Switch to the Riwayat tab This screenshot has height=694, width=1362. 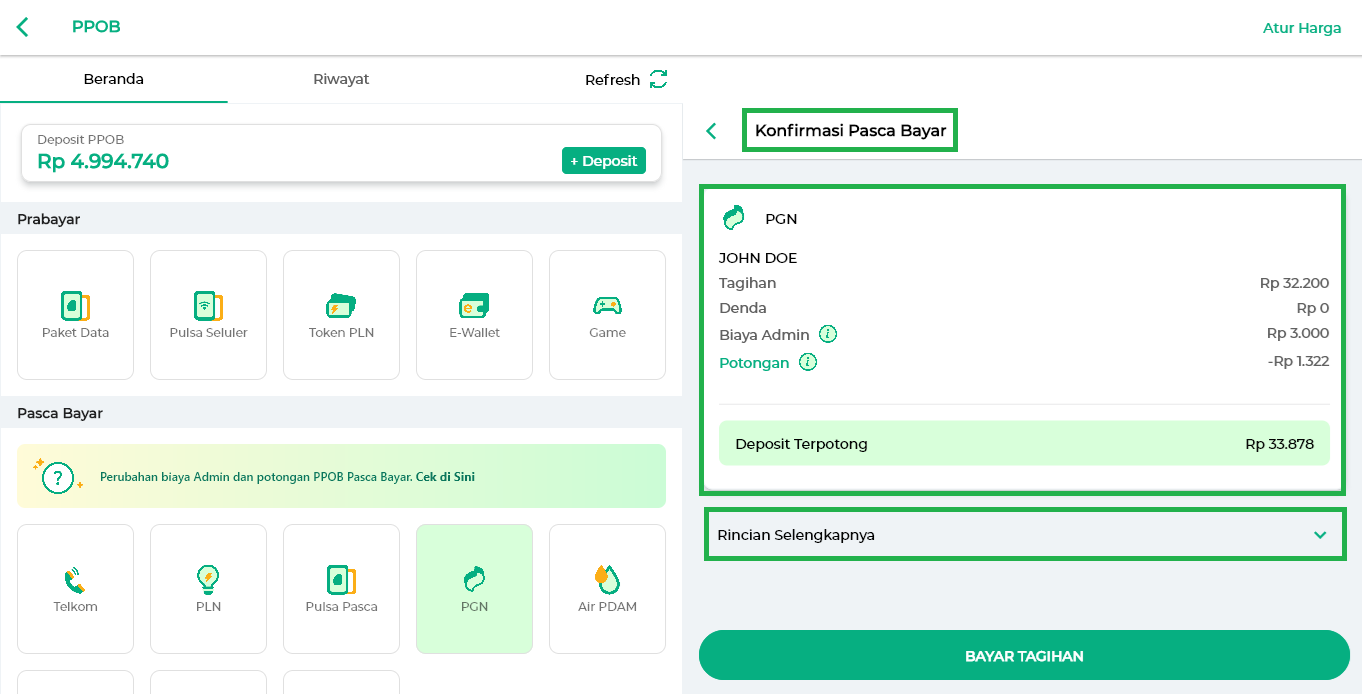(341, 79)
